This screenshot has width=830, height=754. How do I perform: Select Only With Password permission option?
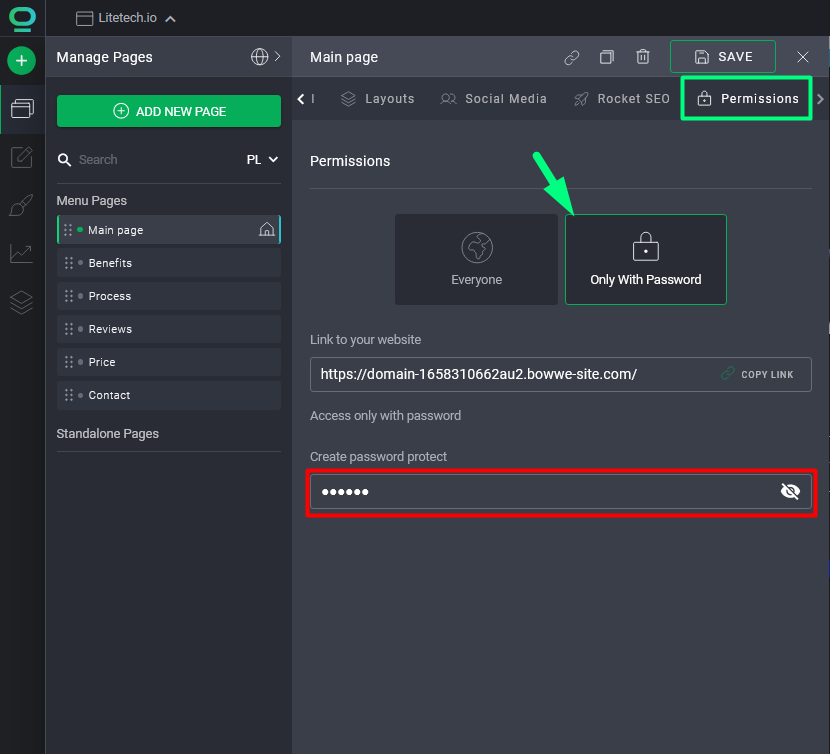pyautogui.click(x=646, y=259)
